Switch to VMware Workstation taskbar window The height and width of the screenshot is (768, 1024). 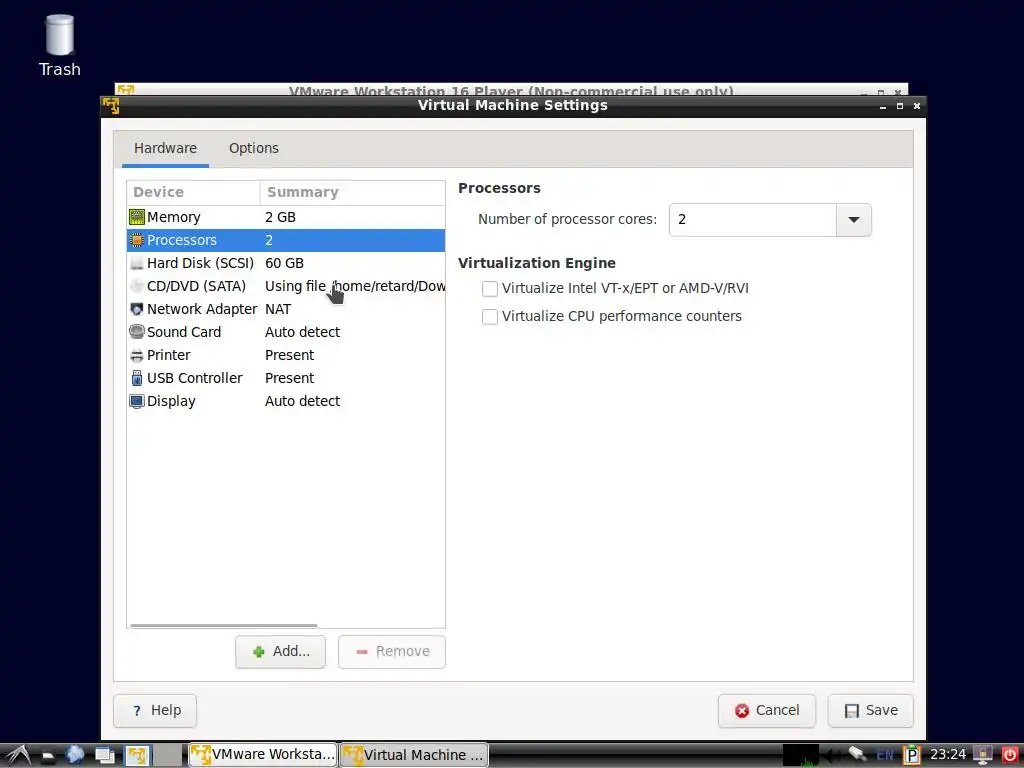point(263,755)
